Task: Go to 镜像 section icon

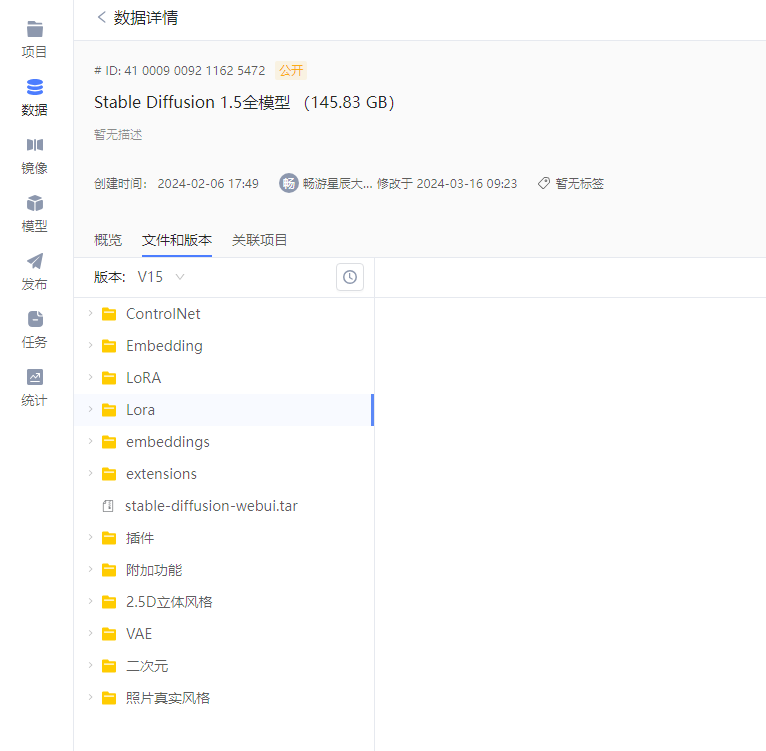Action: 35,145
